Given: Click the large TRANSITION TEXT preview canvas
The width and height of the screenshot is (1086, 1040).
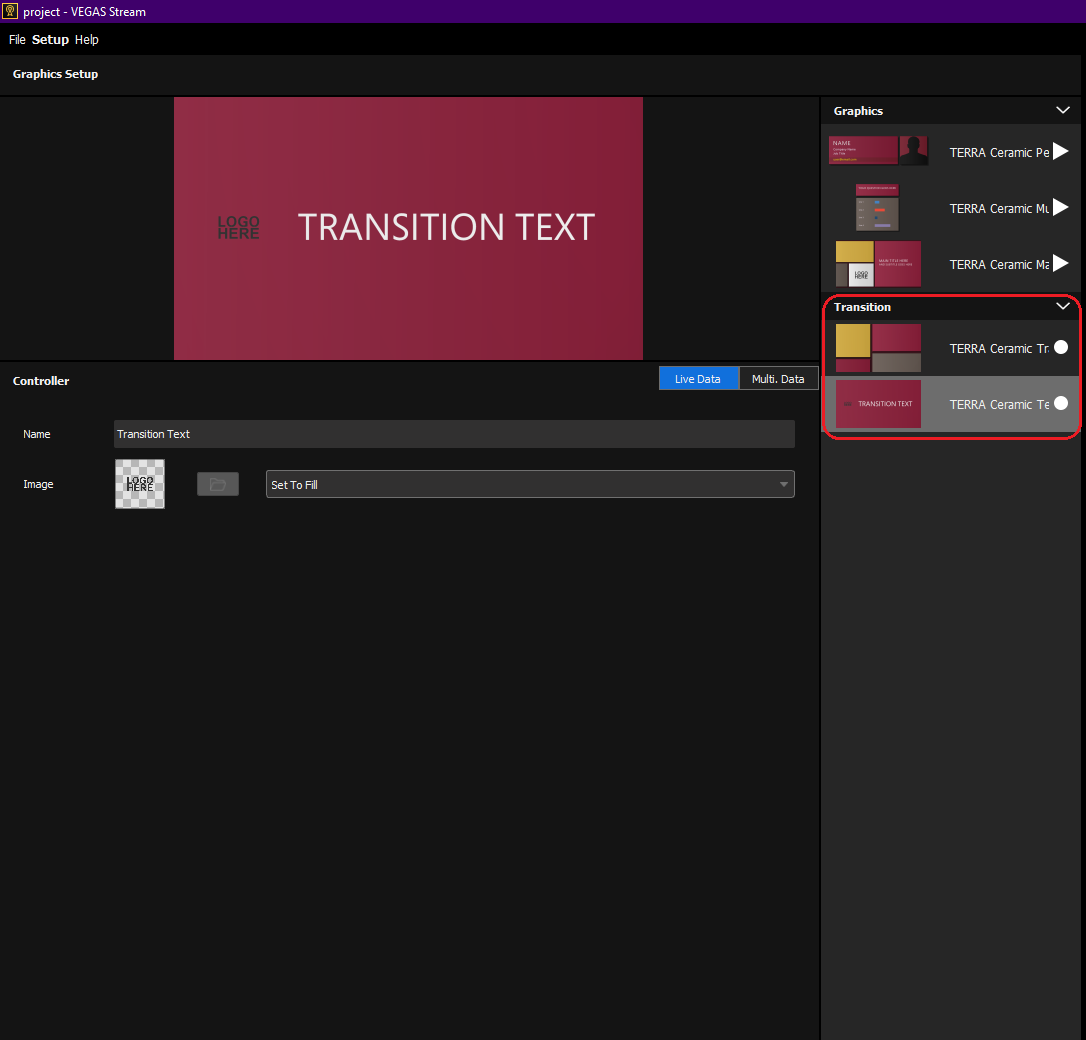Looking at the screenshot, I should (x=408, y=228).
